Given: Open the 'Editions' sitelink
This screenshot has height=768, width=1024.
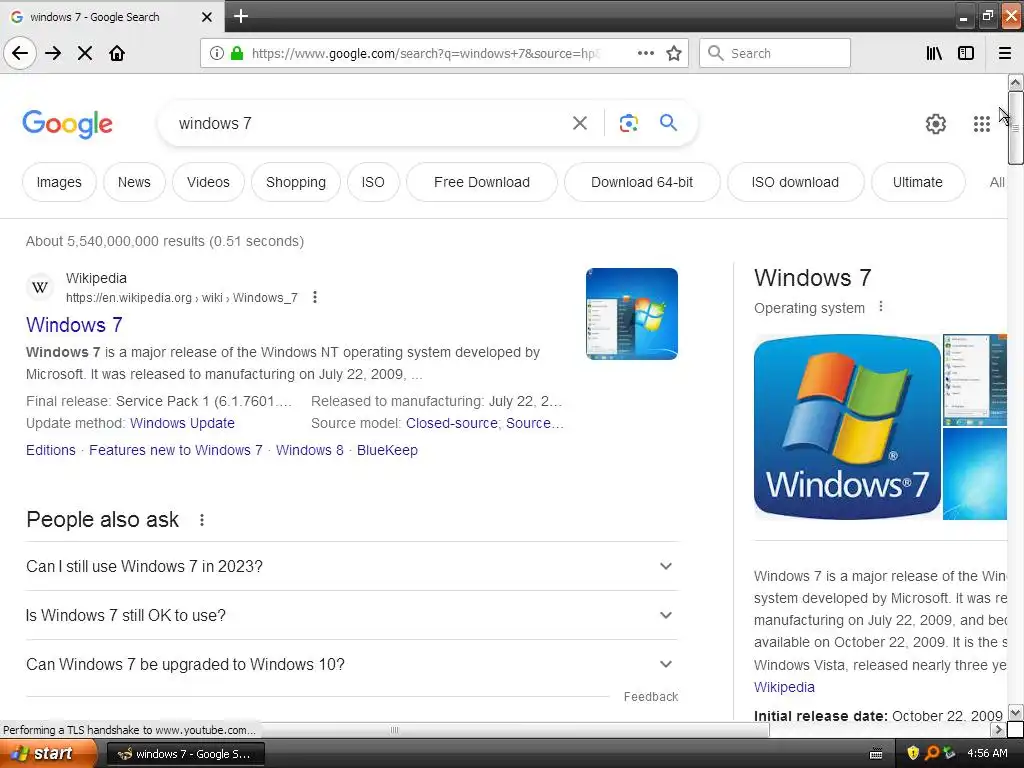Looking at the screenshot, I should [x=51, y=450].
